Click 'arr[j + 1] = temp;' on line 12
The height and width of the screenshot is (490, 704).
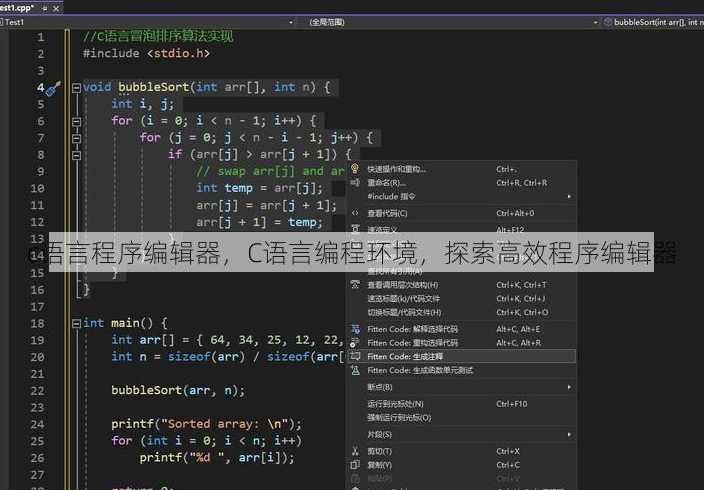[x=259, y=222]
